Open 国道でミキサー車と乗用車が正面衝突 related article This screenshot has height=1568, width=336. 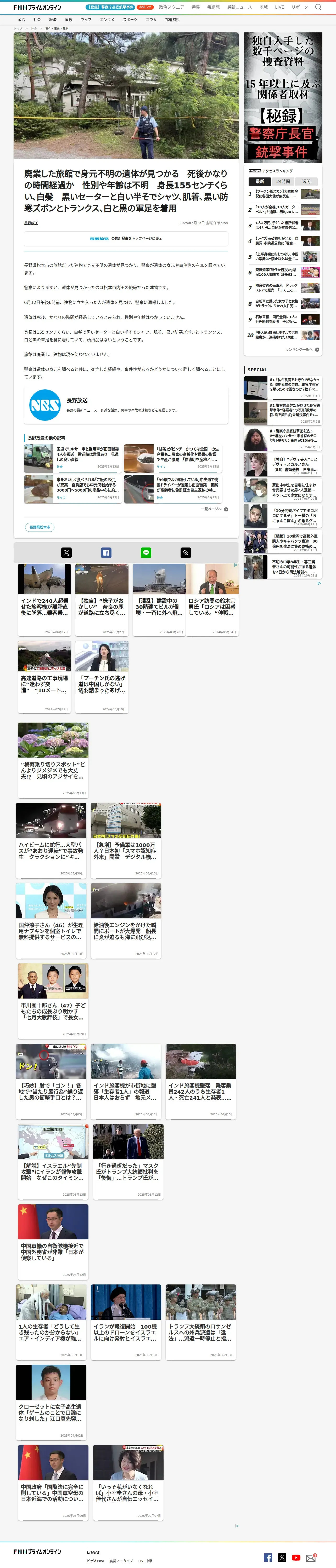[72, 458]
